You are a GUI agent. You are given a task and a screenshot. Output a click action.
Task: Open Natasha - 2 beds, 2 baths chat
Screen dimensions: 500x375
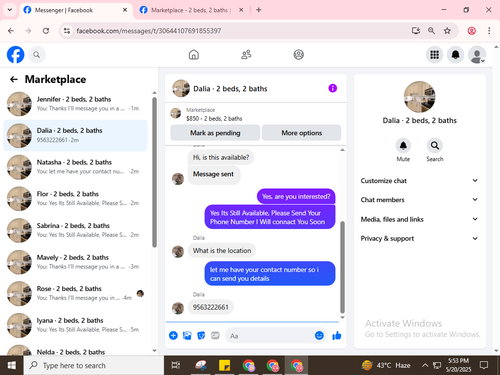click(75, 167)
